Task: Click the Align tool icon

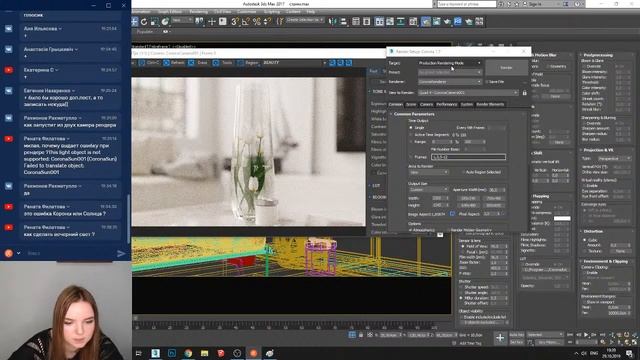Action: 344,21
